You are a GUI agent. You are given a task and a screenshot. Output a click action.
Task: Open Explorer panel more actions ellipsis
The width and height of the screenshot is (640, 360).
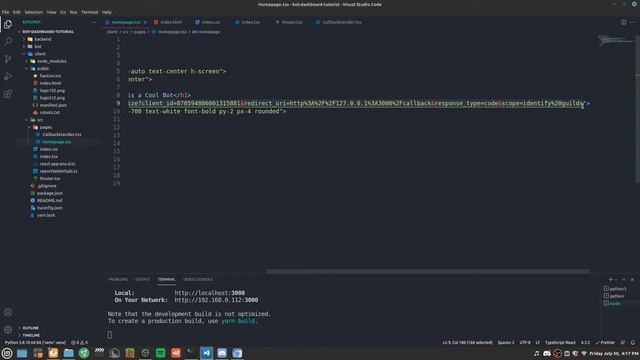(93, 22)
